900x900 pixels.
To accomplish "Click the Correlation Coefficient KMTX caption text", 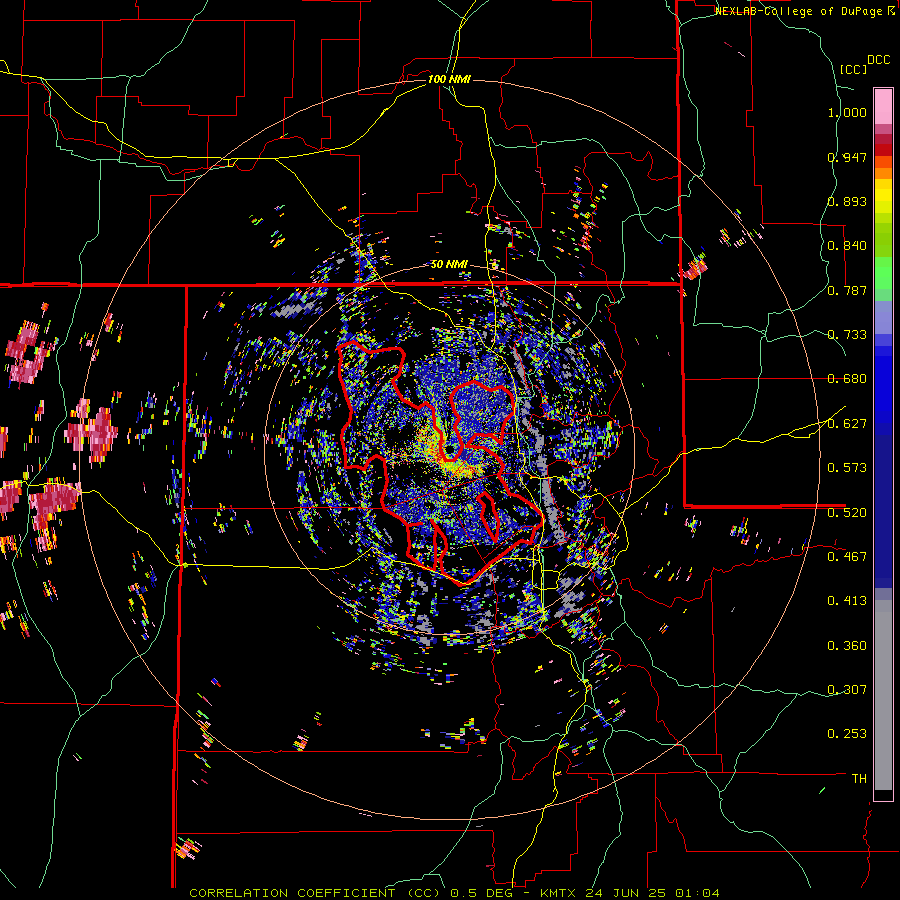I will (454, 893).
